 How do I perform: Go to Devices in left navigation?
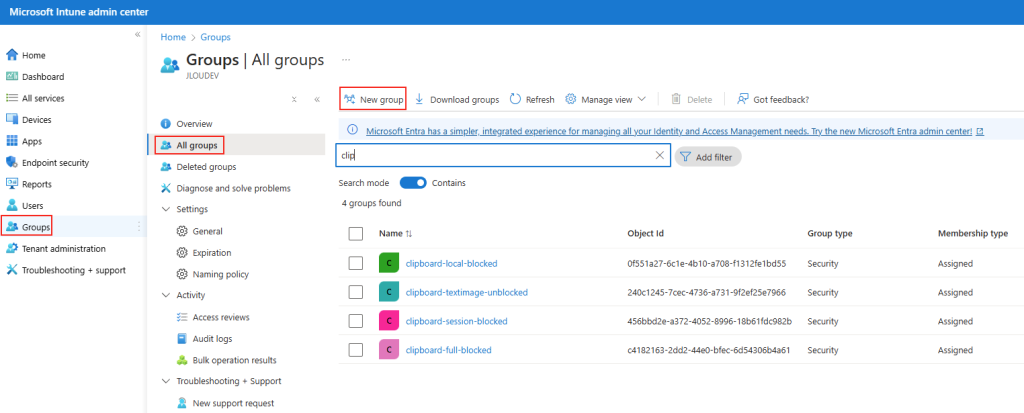point(37,120)
